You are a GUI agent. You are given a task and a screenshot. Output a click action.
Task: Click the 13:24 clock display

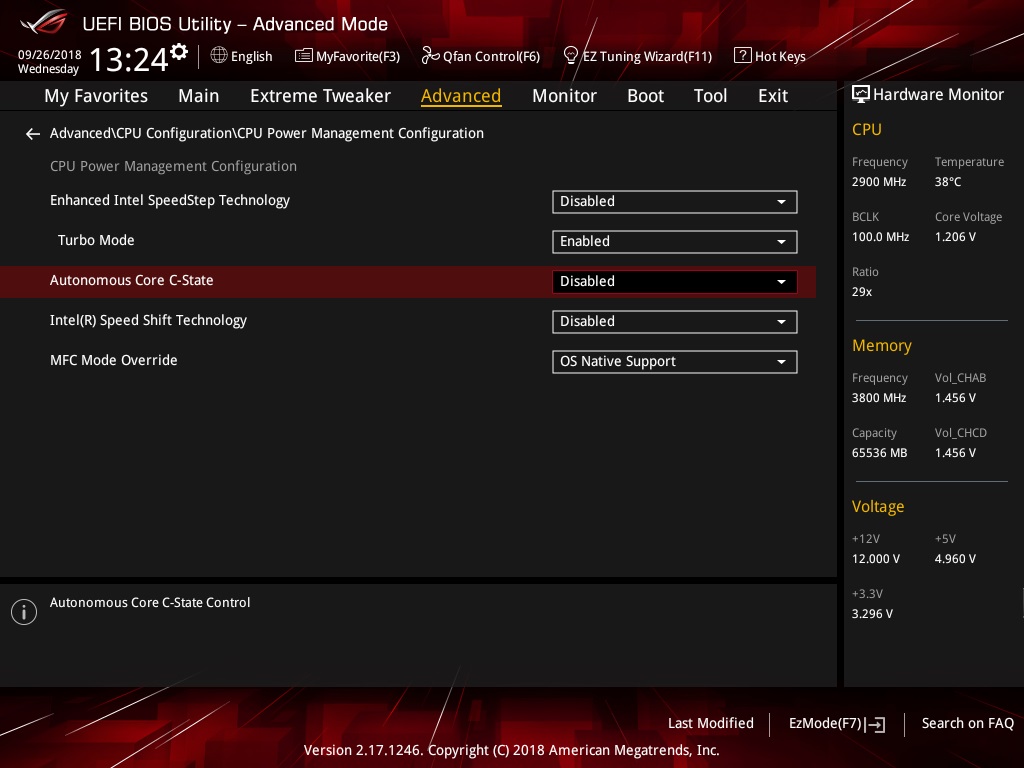pos(129,59)
